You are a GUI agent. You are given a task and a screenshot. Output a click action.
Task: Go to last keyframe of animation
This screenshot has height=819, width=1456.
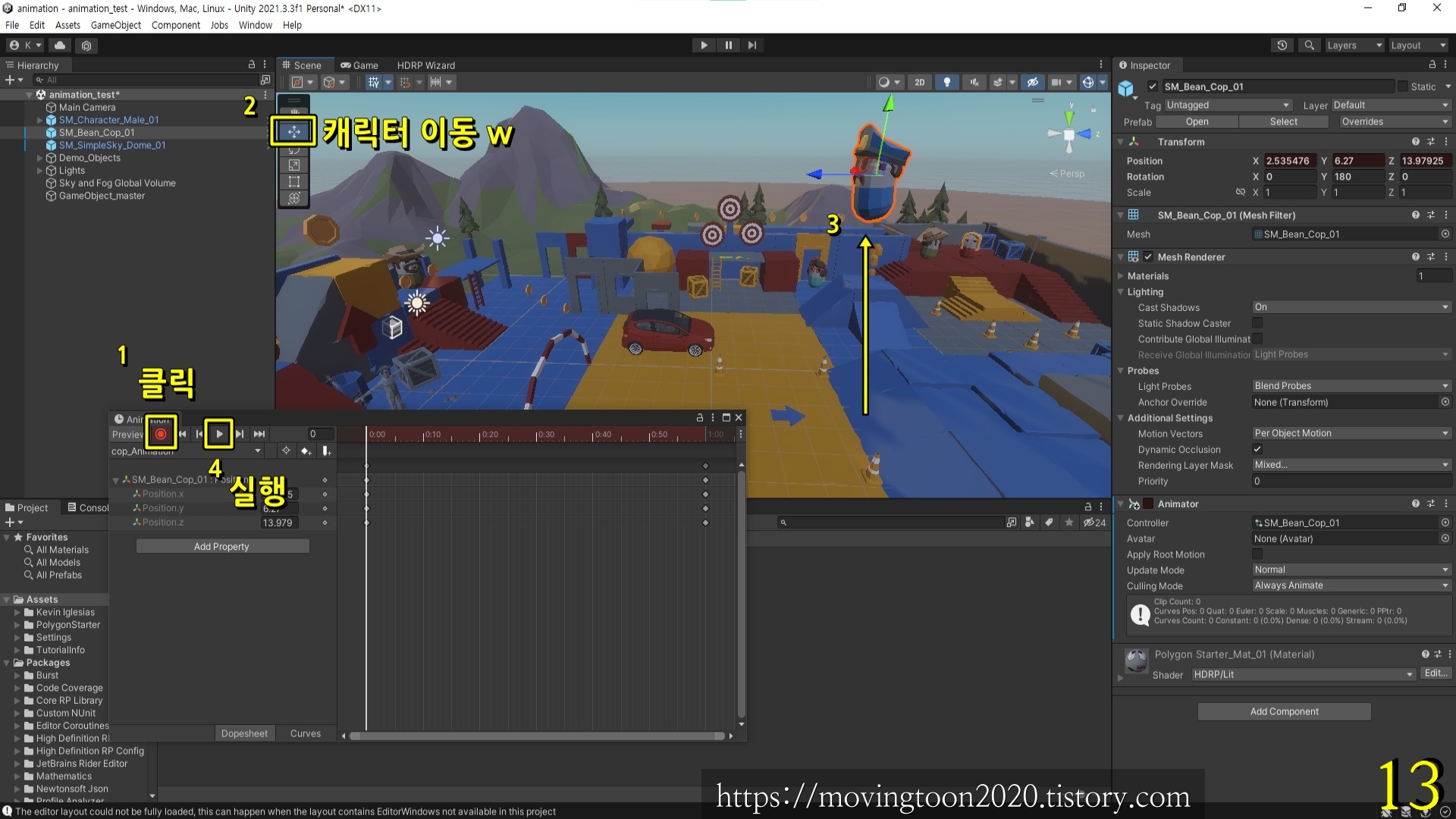[x=259, y=434]
